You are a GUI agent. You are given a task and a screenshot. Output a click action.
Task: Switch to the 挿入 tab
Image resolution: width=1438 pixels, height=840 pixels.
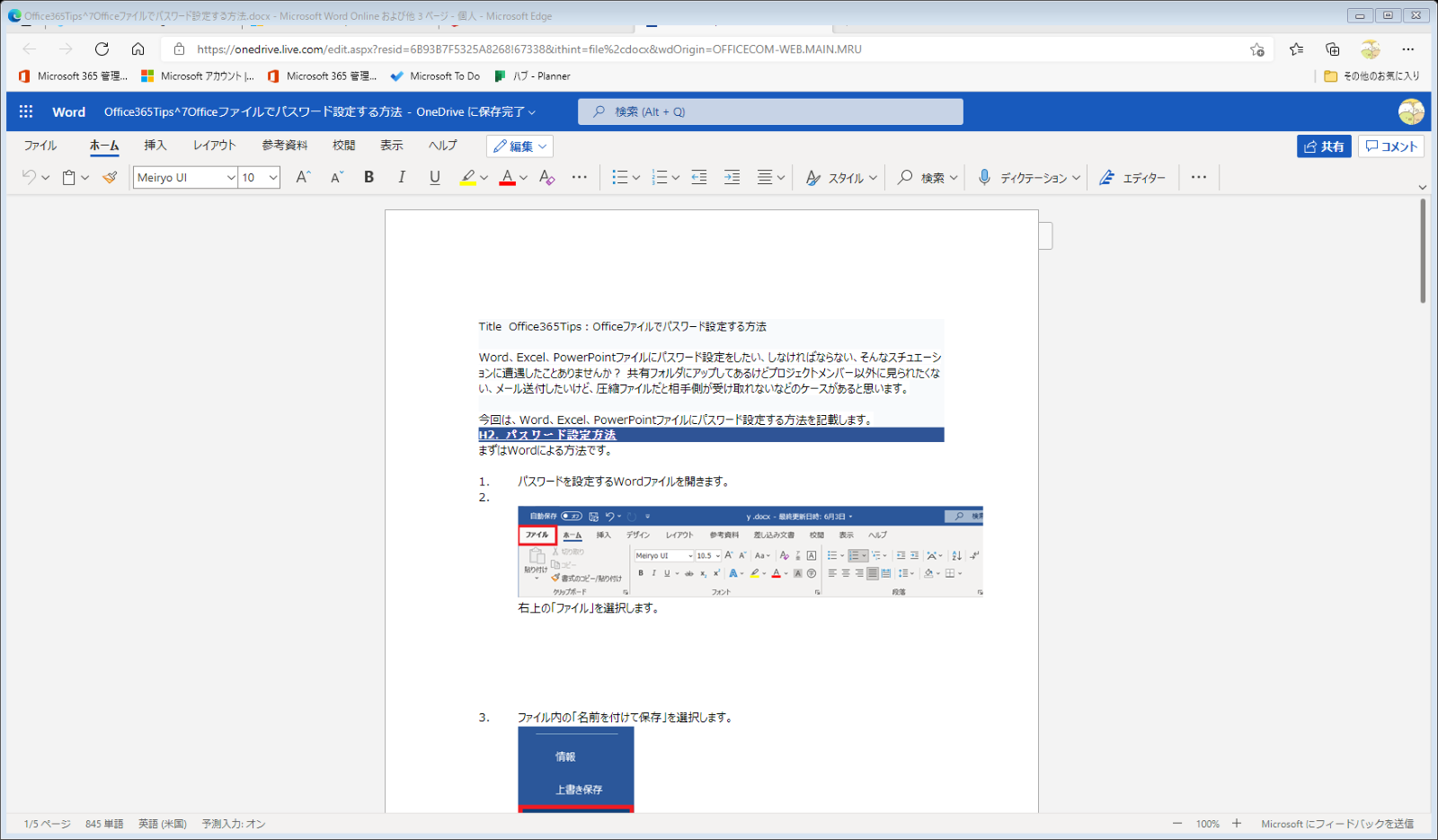click(155, 146)
